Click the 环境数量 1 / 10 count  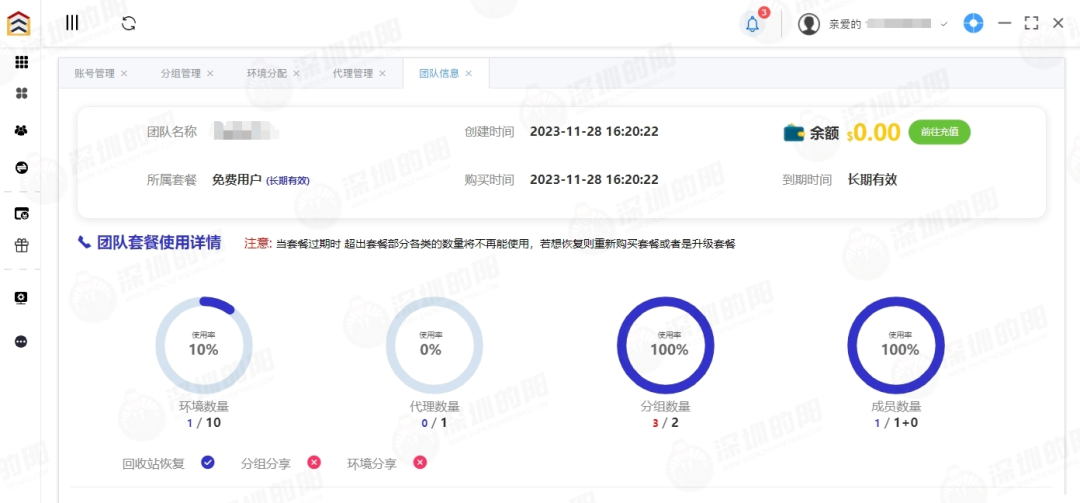click(204, 422)
